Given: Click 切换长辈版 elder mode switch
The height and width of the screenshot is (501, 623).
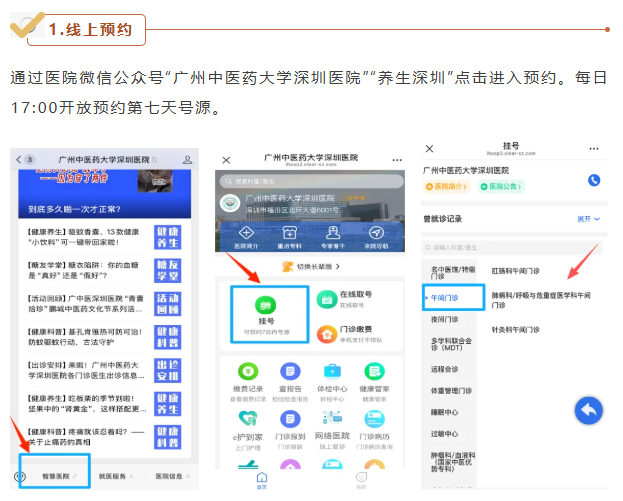Looking at the screenshot, I should (x=310, y=267).
